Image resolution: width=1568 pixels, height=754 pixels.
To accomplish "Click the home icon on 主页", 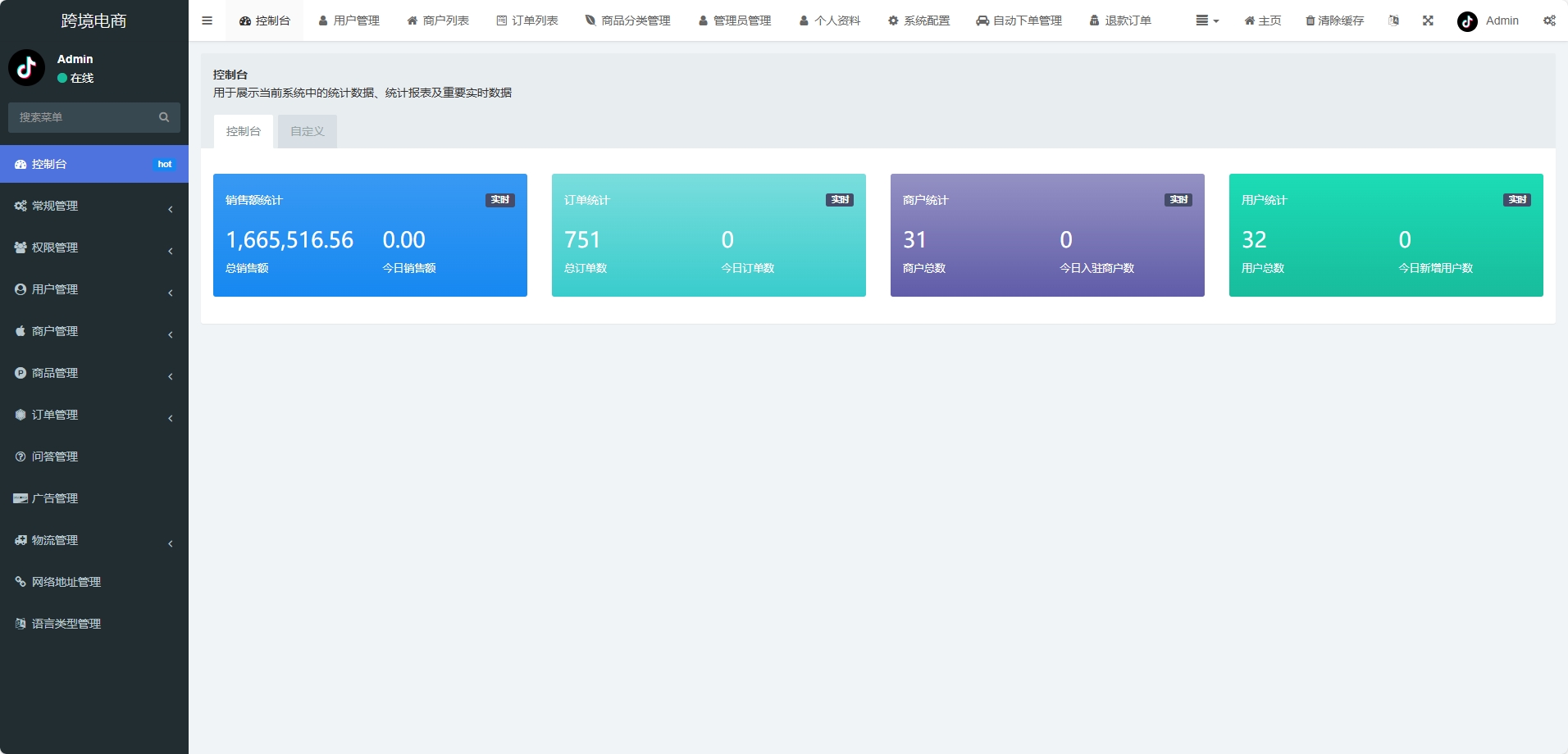I will (x=1249, y=20).
